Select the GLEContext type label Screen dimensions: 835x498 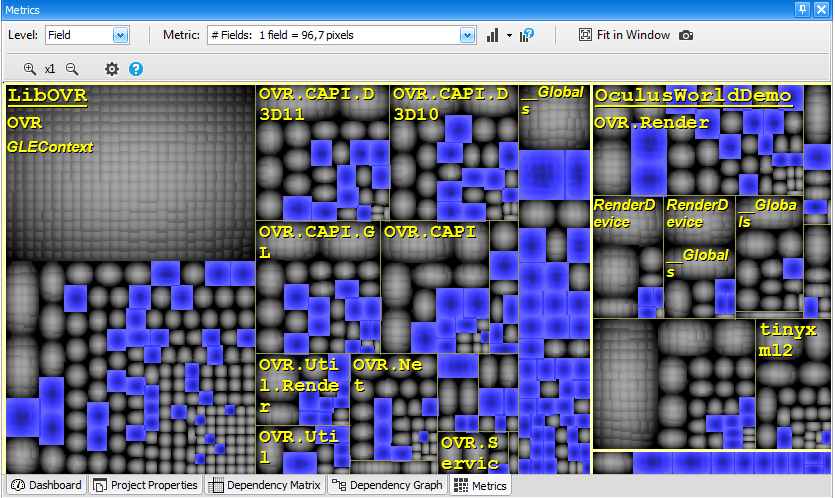tap(50, 147)
